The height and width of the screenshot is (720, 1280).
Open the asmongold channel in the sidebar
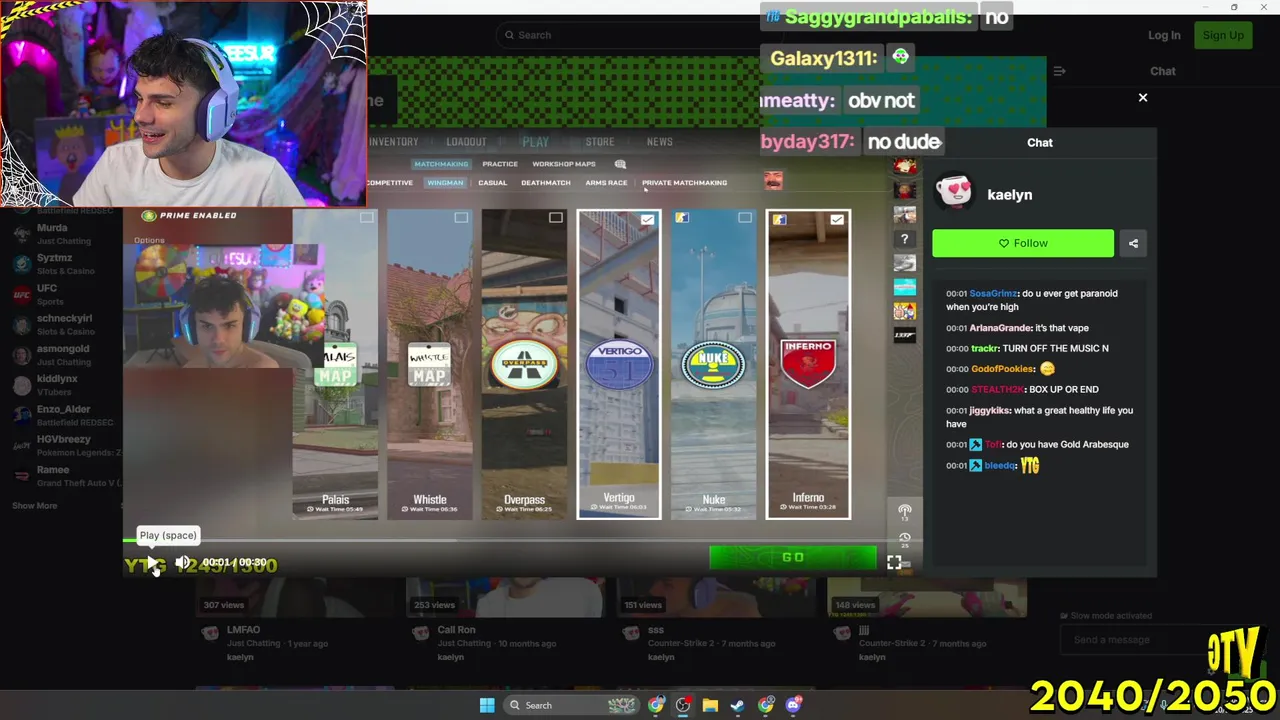pos(65,355)
